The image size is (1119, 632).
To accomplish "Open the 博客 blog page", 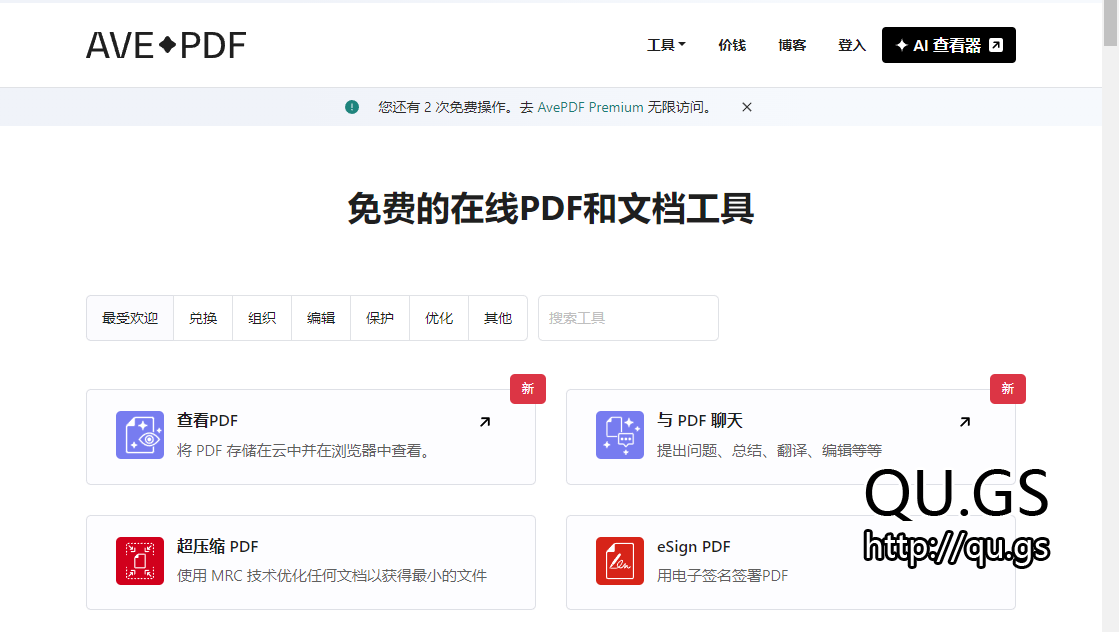I will pos(792,45).
